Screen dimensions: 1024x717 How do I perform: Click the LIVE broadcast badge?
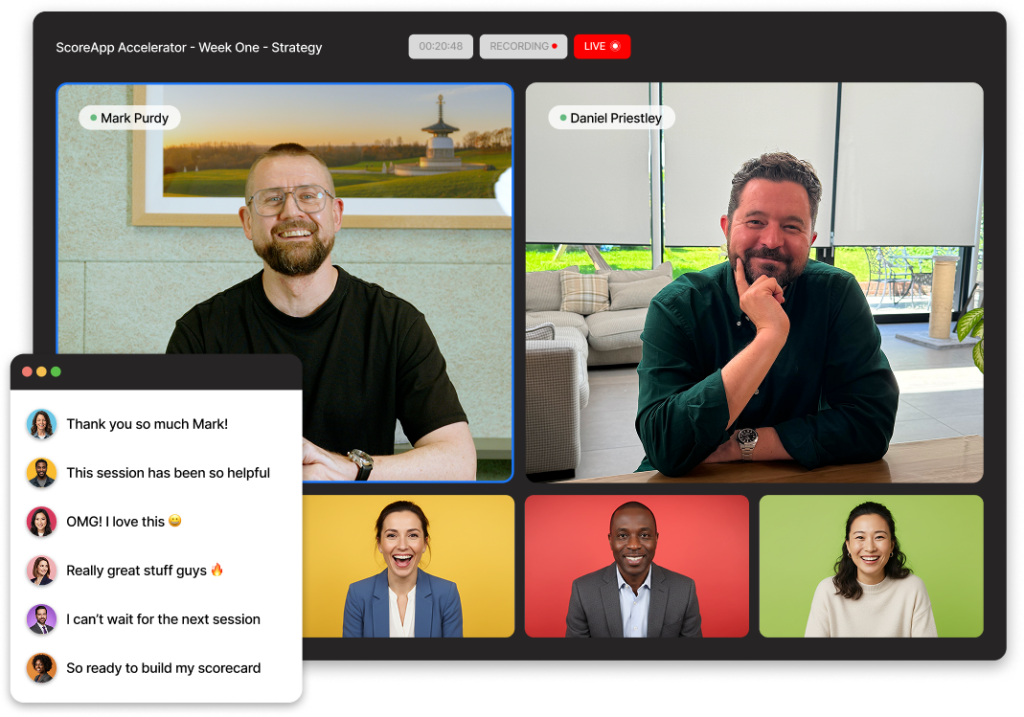[x=602, y=46]
